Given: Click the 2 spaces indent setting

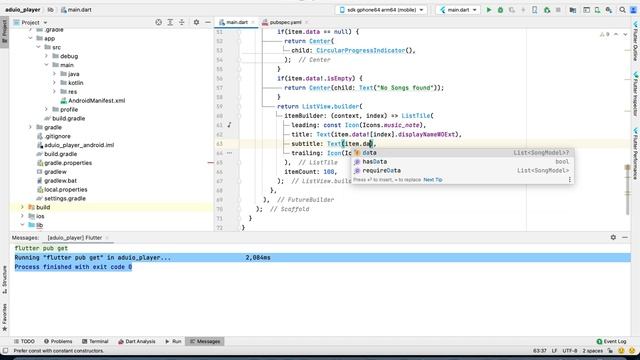Looking at the screenshot, I should coord(592,351).
